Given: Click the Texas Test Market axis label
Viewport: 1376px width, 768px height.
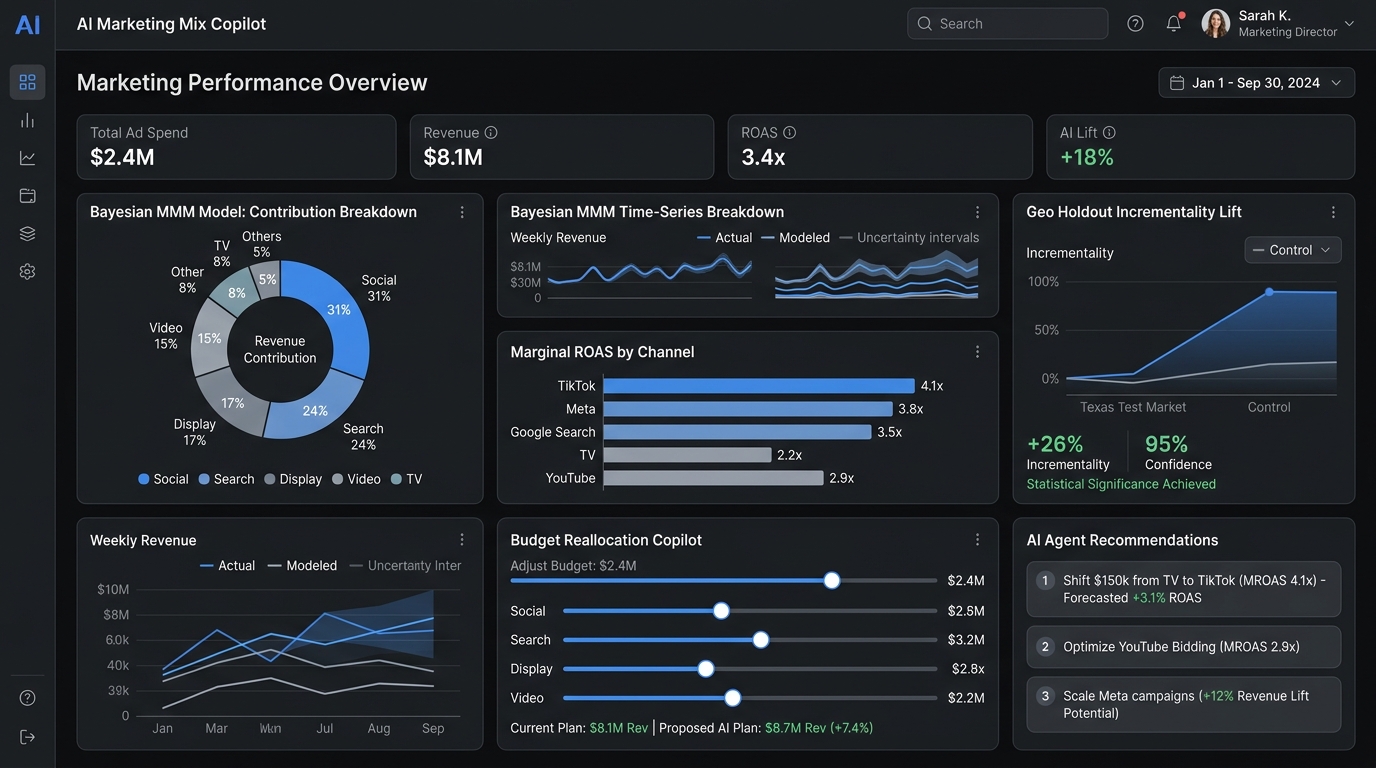Looking at the screenshot, I should click(x=1133, y=407).
